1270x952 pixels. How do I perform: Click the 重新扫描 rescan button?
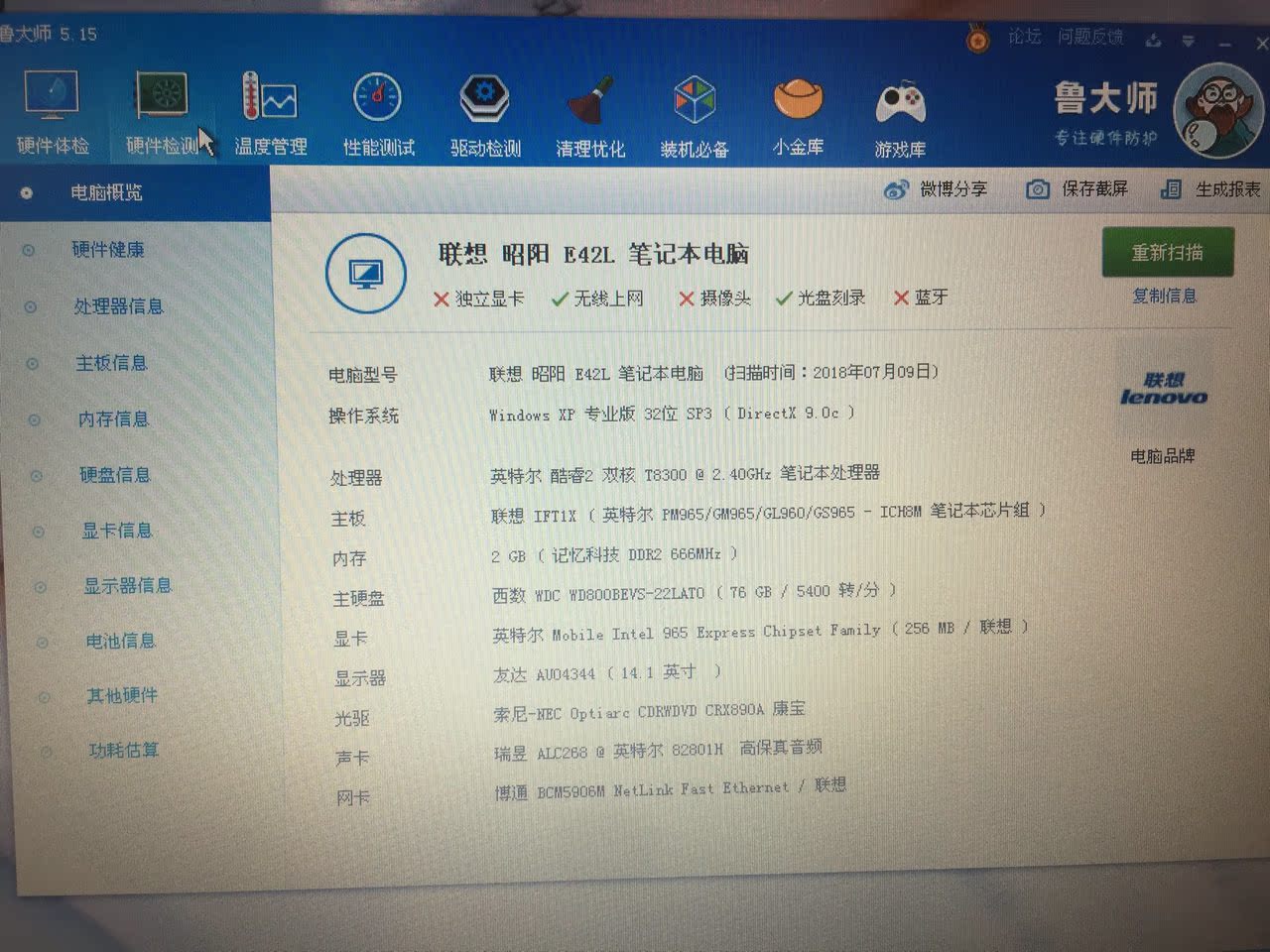(1168, 253)
